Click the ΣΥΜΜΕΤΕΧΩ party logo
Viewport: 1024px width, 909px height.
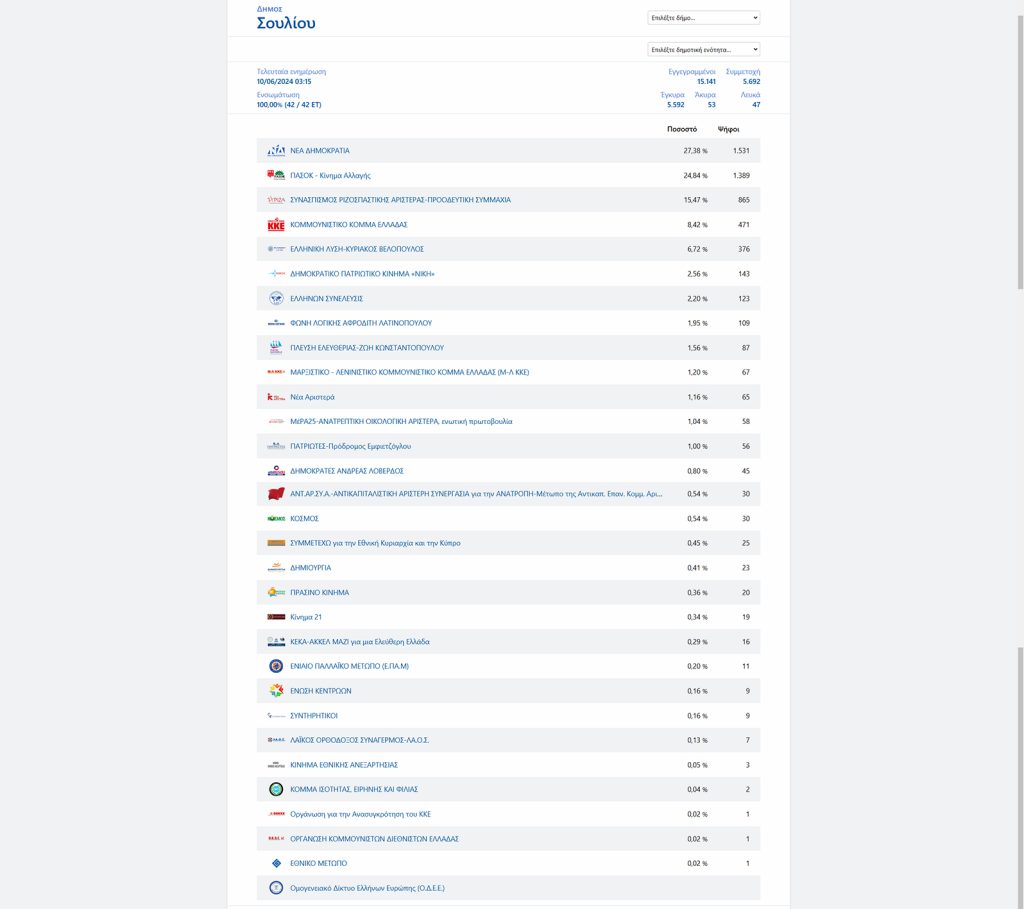[276, 543]
